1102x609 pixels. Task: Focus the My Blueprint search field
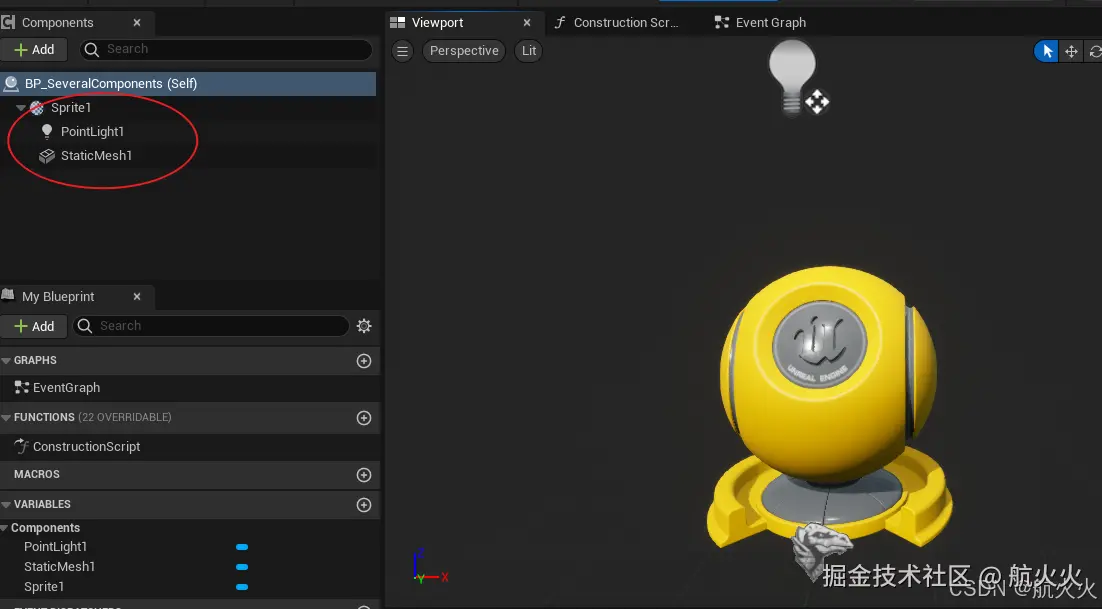coord(211,326)
